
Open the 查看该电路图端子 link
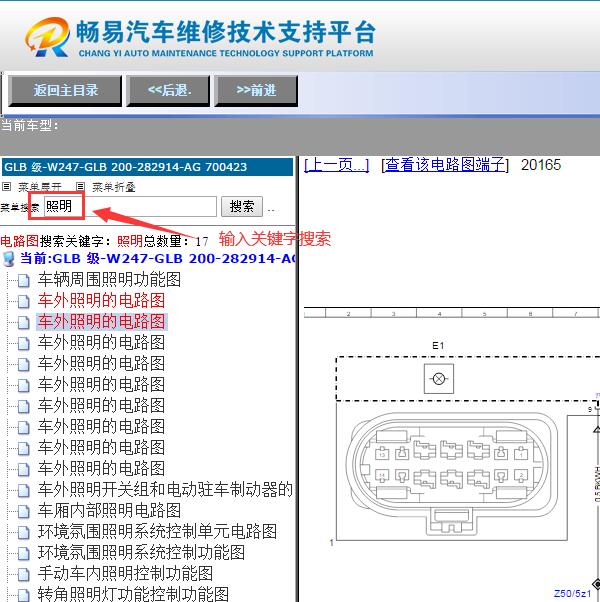[445, 165]
